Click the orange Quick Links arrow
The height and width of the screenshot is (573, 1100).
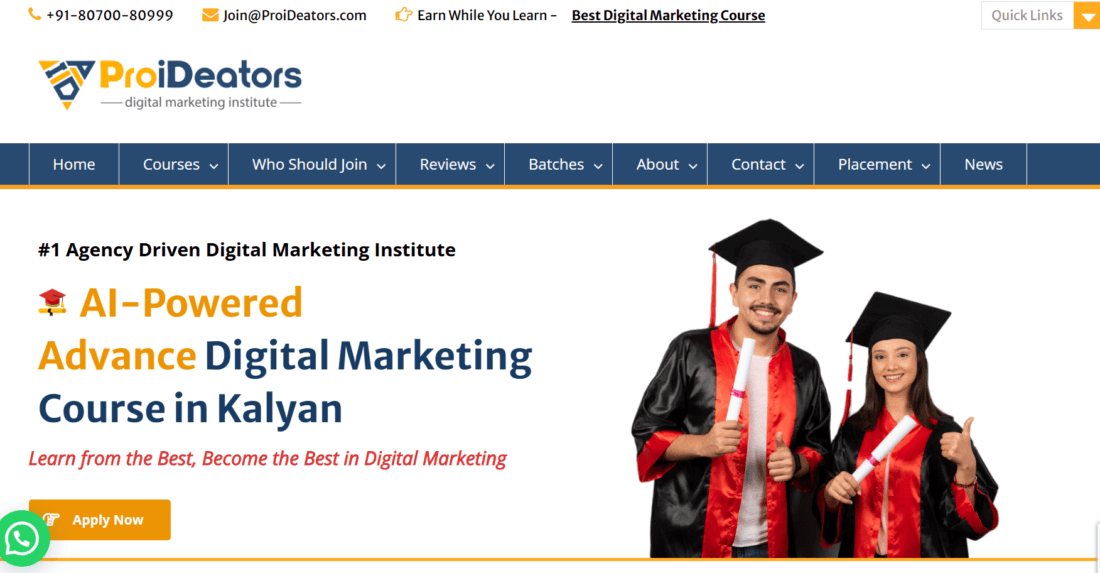coord(1087,15)
